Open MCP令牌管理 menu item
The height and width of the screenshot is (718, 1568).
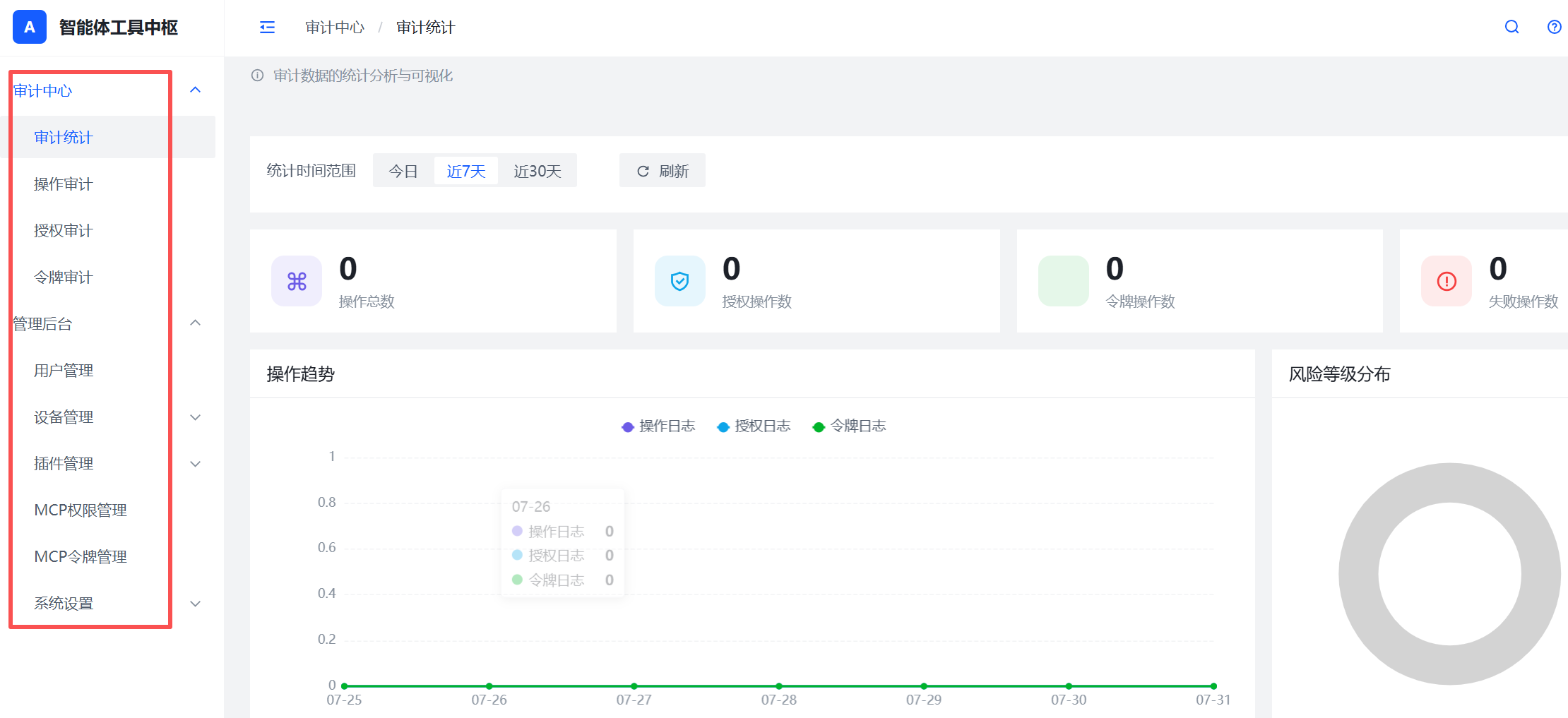[x=107, y=556]
